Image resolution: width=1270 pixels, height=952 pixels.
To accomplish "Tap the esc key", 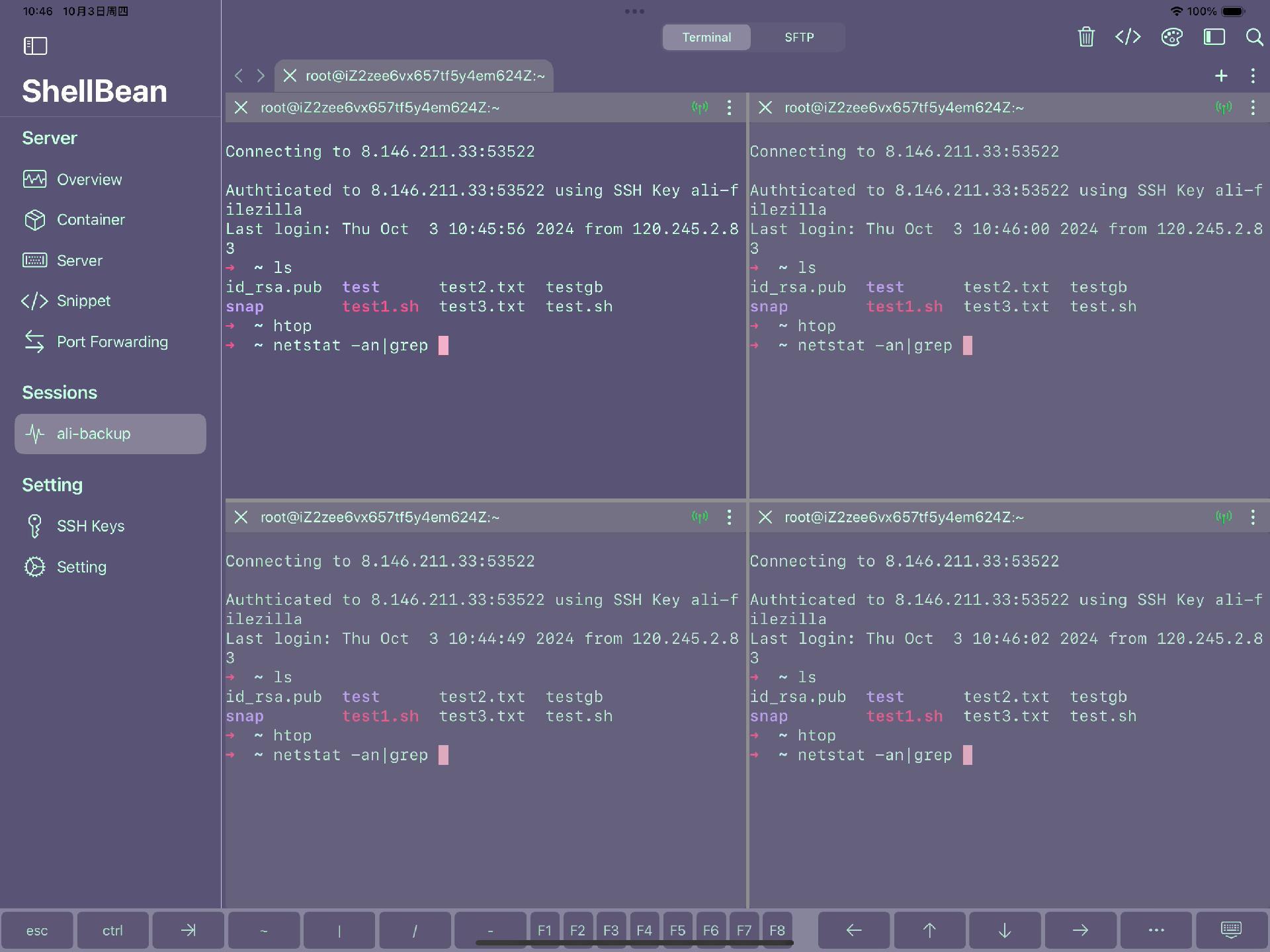I will 37,930.
